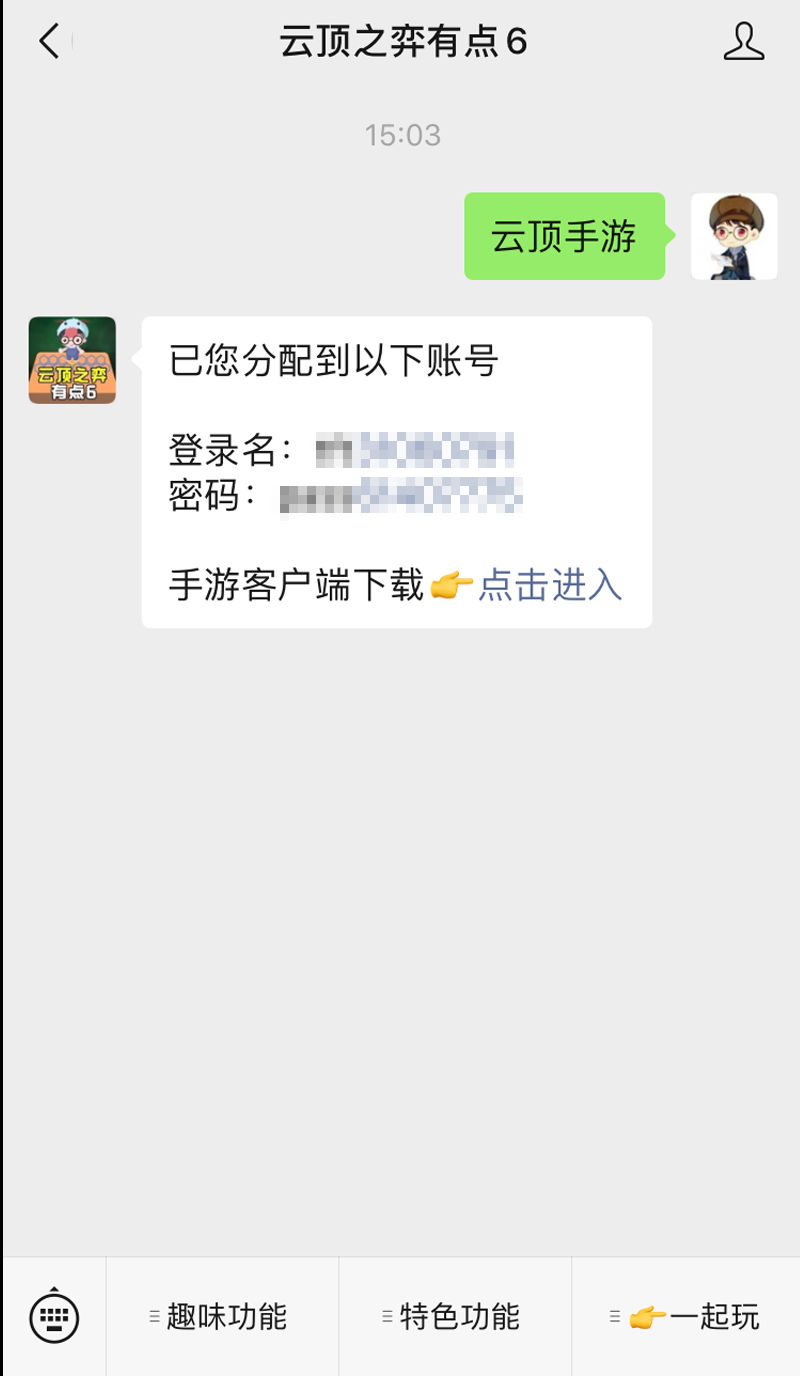Open the account profile icon at top right
The image size is (800, 1376).
pyautogui.click(x=743, y=41)
